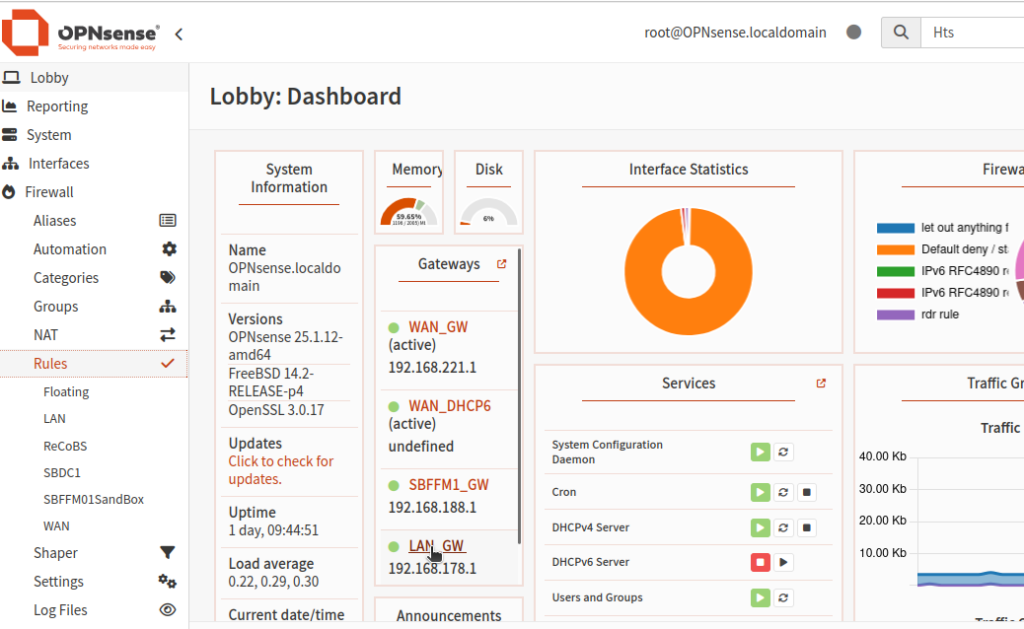1024x629 pixels.
Task: Collapse the sidebar with the chevron
Action: point(179,33)
